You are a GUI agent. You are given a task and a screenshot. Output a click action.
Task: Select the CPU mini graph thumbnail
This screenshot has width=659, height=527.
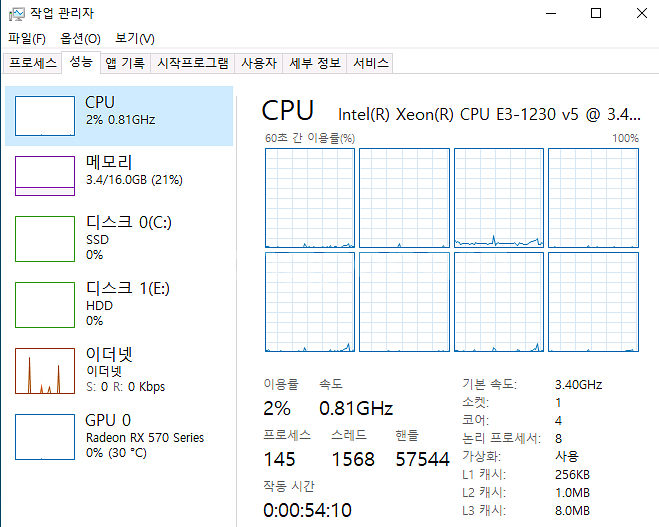click(x=45, y=116)
